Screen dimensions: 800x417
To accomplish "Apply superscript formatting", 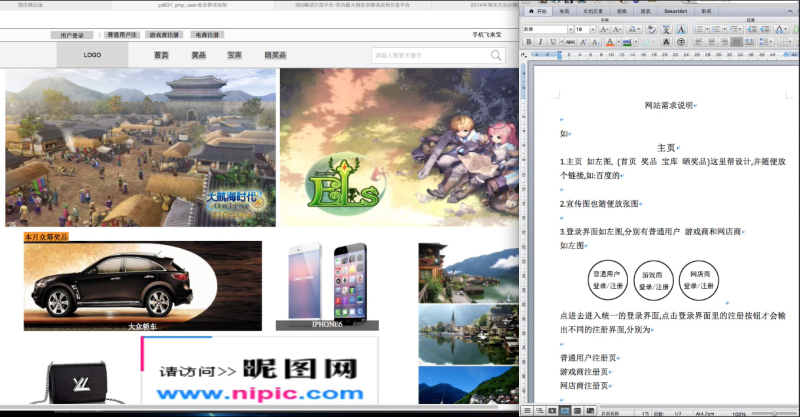I will point(583,42).
